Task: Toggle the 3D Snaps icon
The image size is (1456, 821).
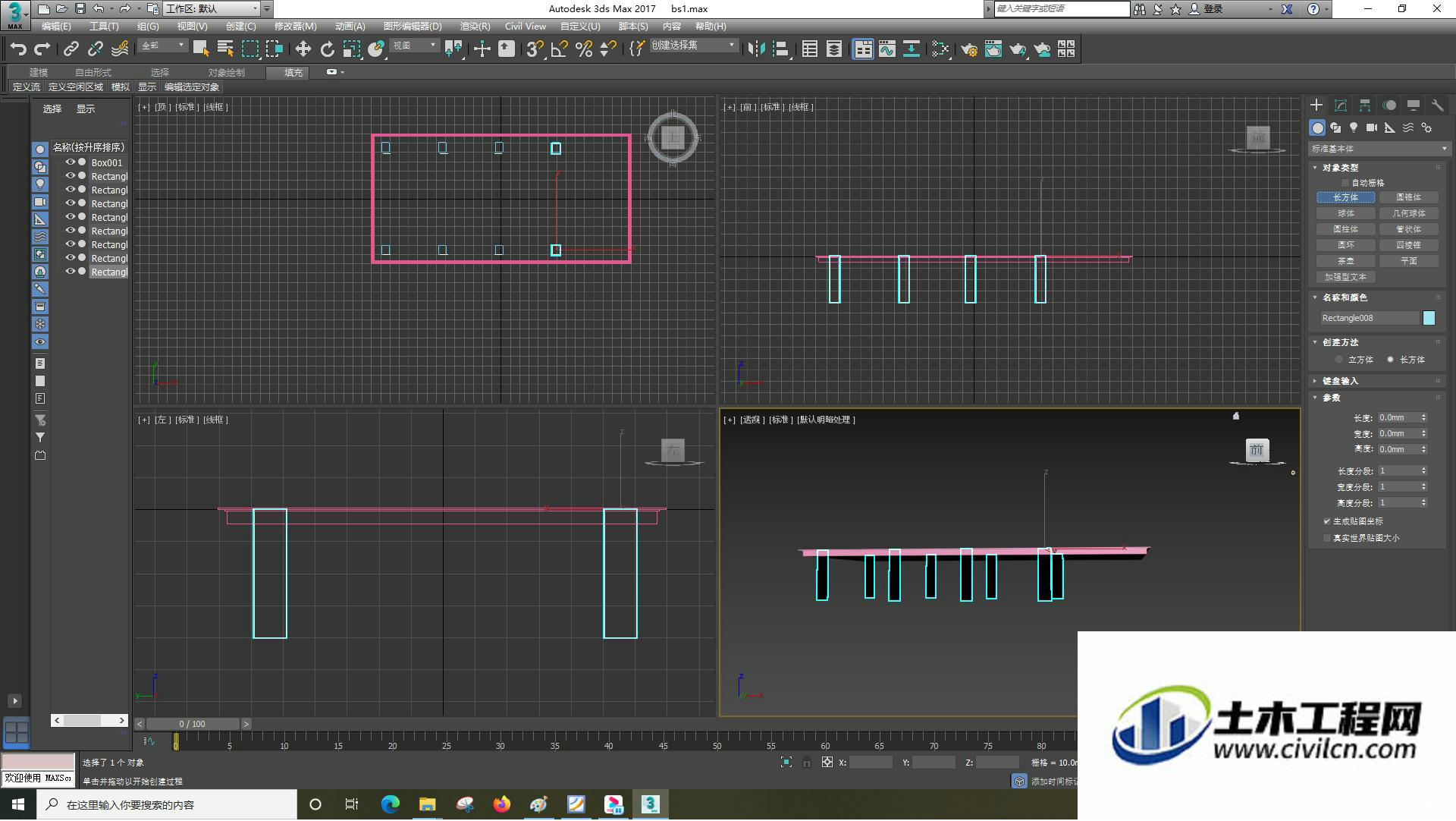Action: click(x=535, y=49)
